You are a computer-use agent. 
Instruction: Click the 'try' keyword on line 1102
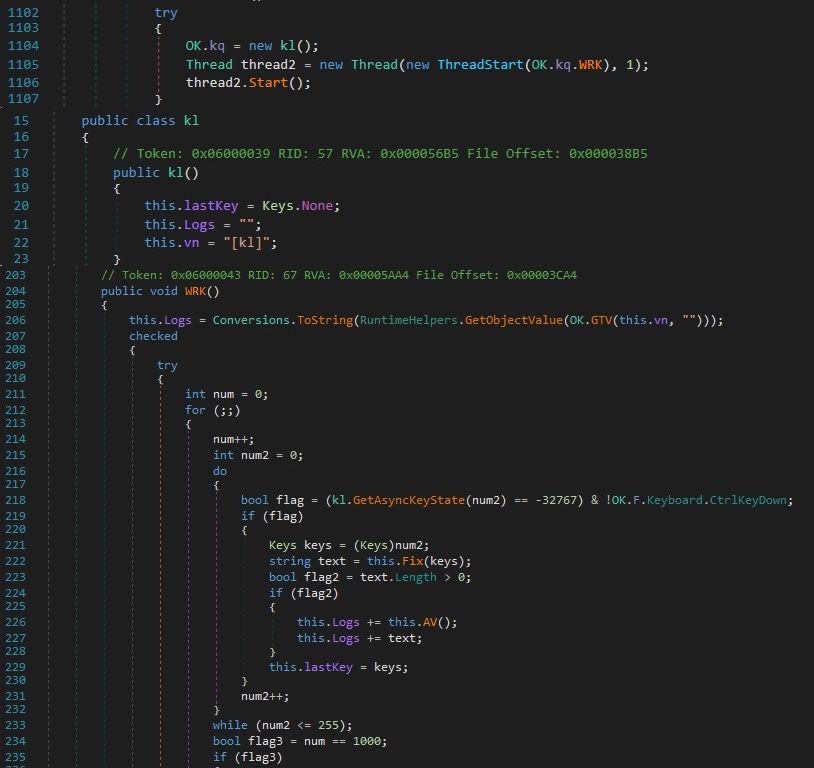pos(166,13)
